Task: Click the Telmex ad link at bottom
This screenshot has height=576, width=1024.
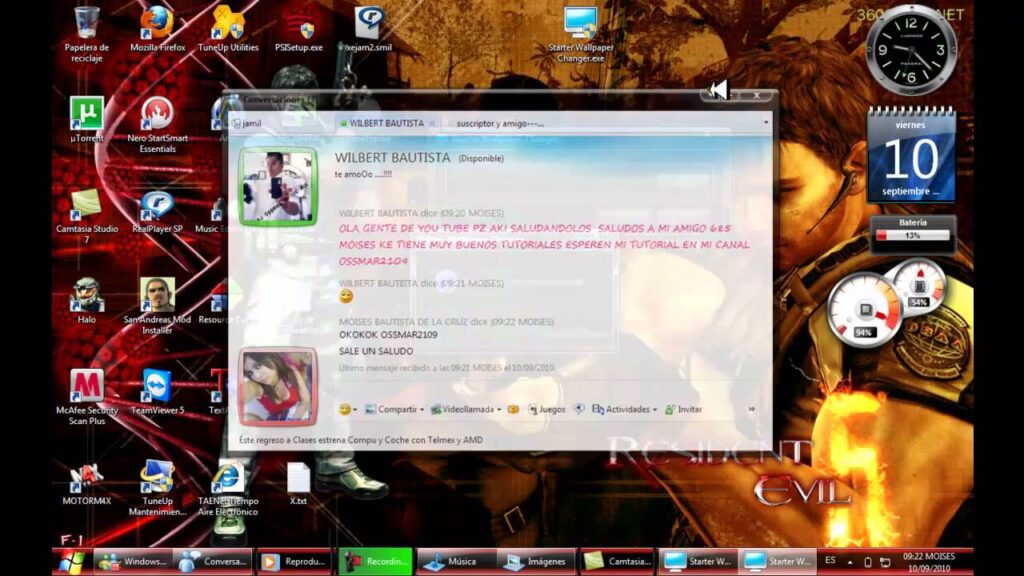Action: (360, 439)
